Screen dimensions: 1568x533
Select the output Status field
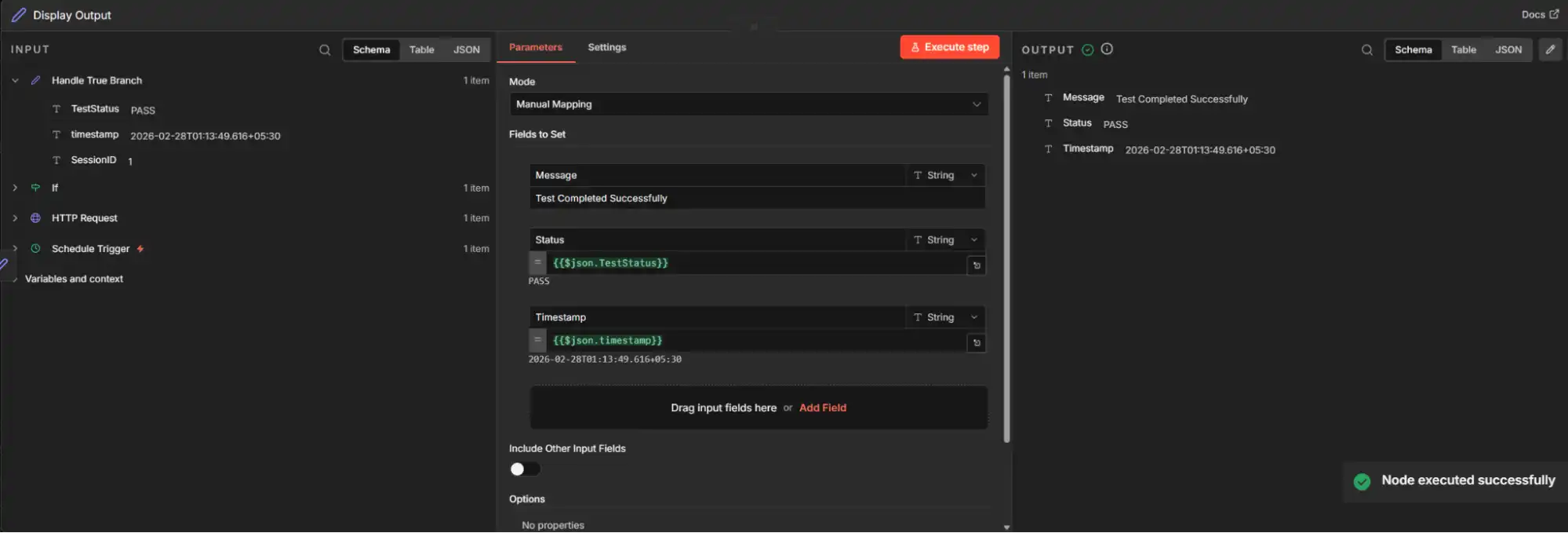(1077, 122)
